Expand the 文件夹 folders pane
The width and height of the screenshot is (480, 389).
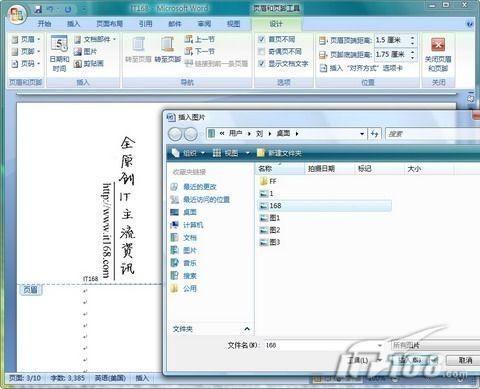(247, 329)
